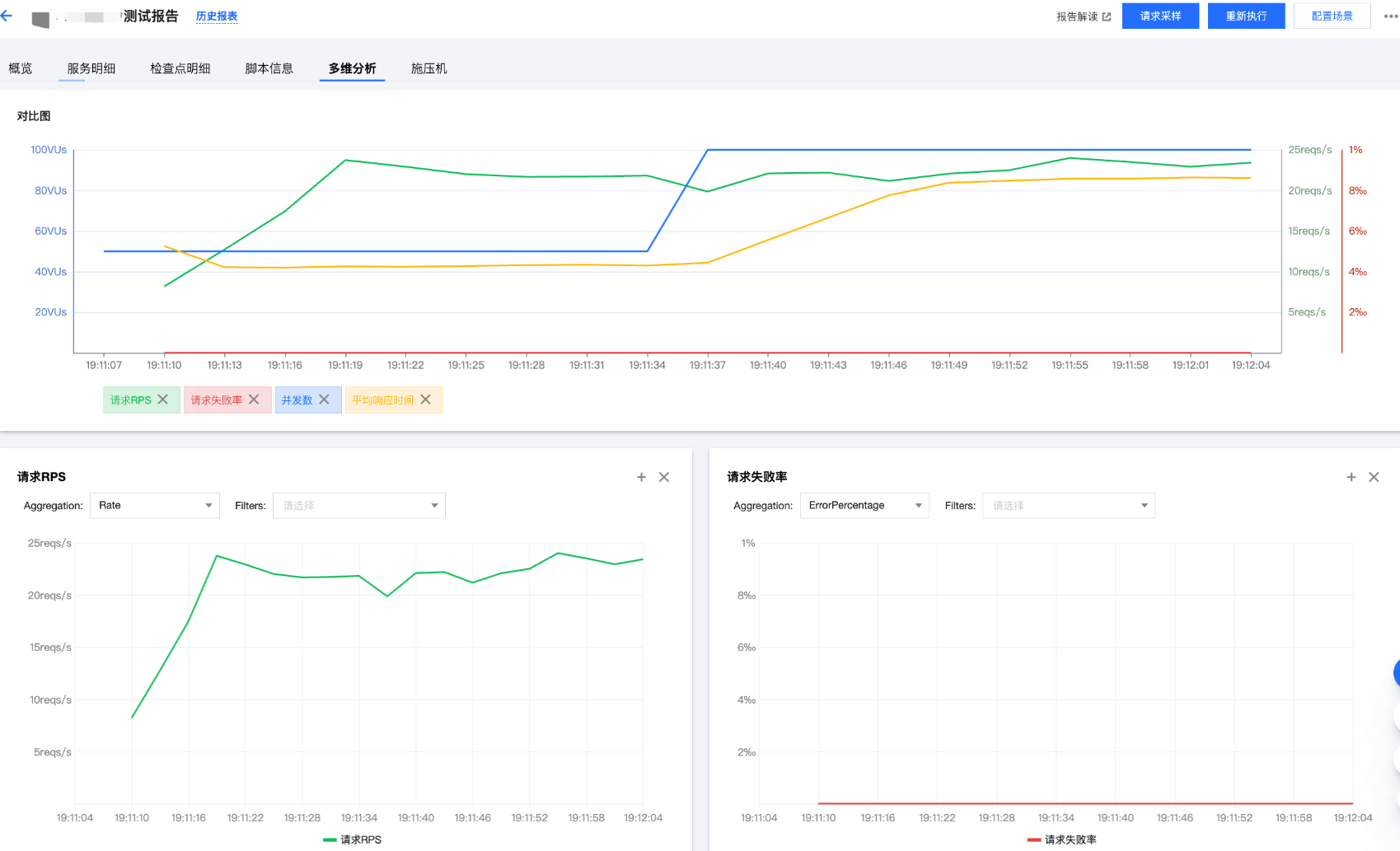Switch to the 施压机 tab
The height and width of the screenshot is (851, 1400).
tap(428, 68)
